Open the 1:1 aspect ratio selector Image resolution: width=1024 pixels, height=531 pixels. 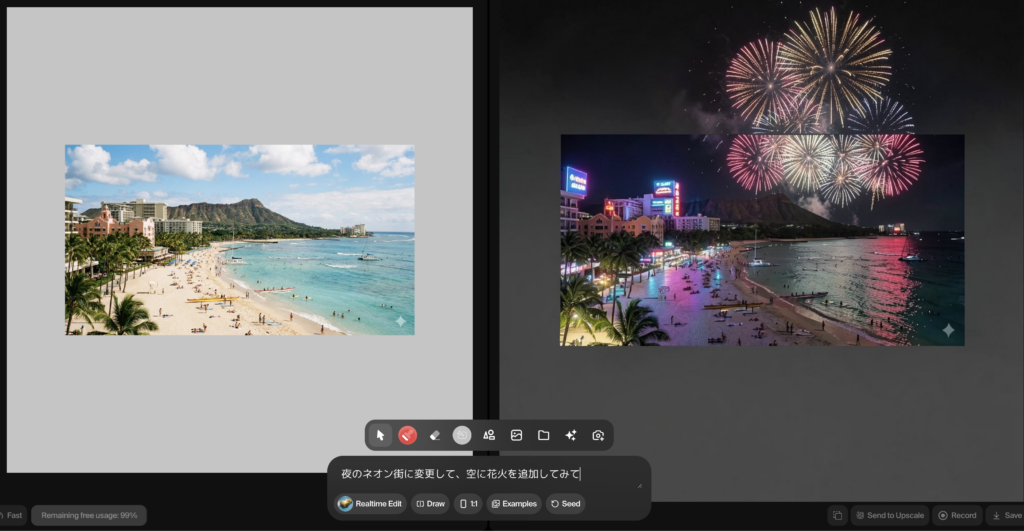pos(467,503)
